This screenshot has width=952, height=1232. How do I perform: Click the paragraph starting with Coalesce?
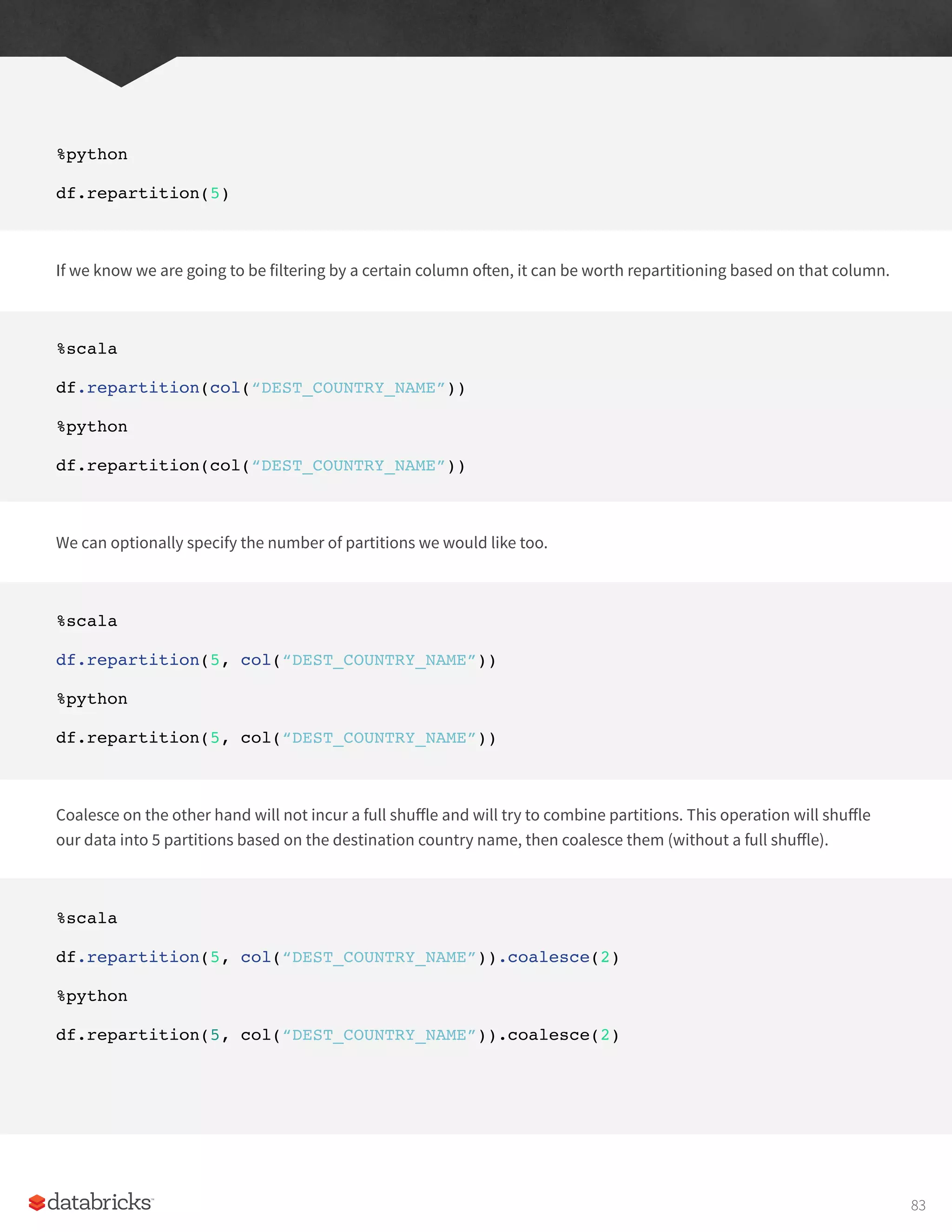[x=463, y=828]
